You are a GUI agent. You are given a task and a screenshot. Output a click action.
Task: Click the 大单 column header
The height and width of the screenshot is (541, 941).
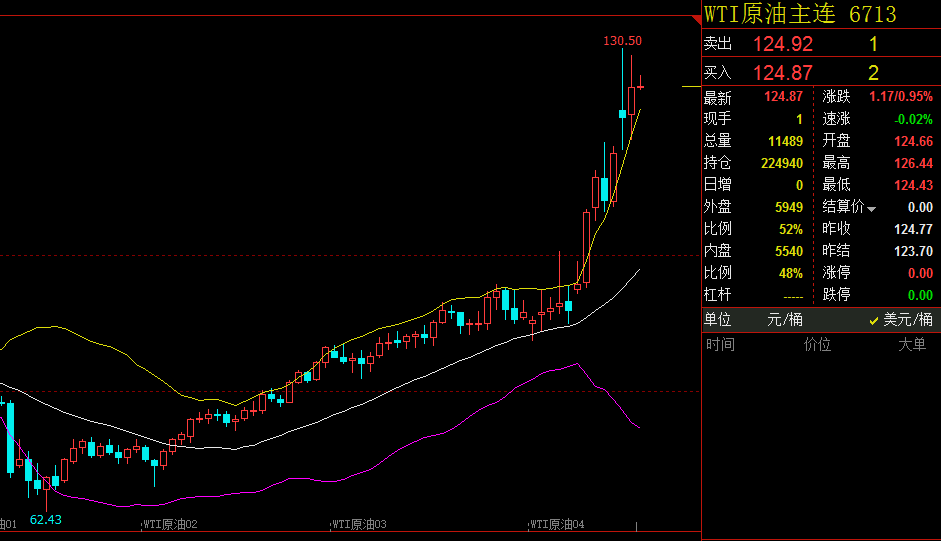point(912,344)
